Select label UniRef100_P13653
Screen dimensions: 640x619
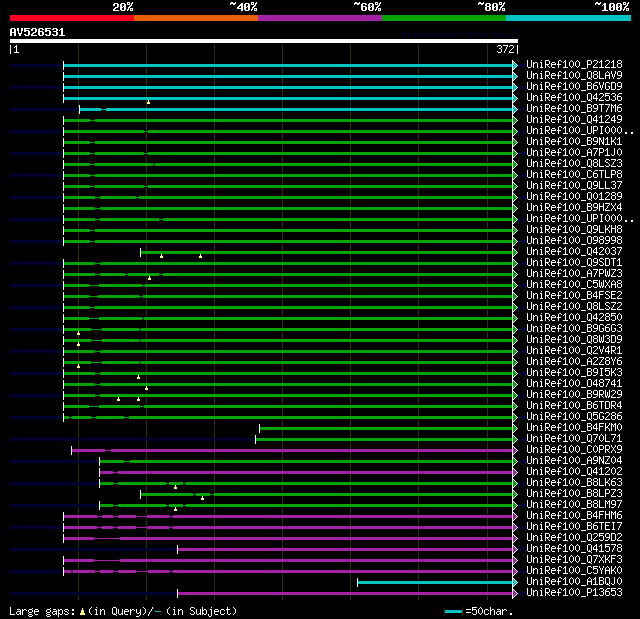[x=574, y=593]
